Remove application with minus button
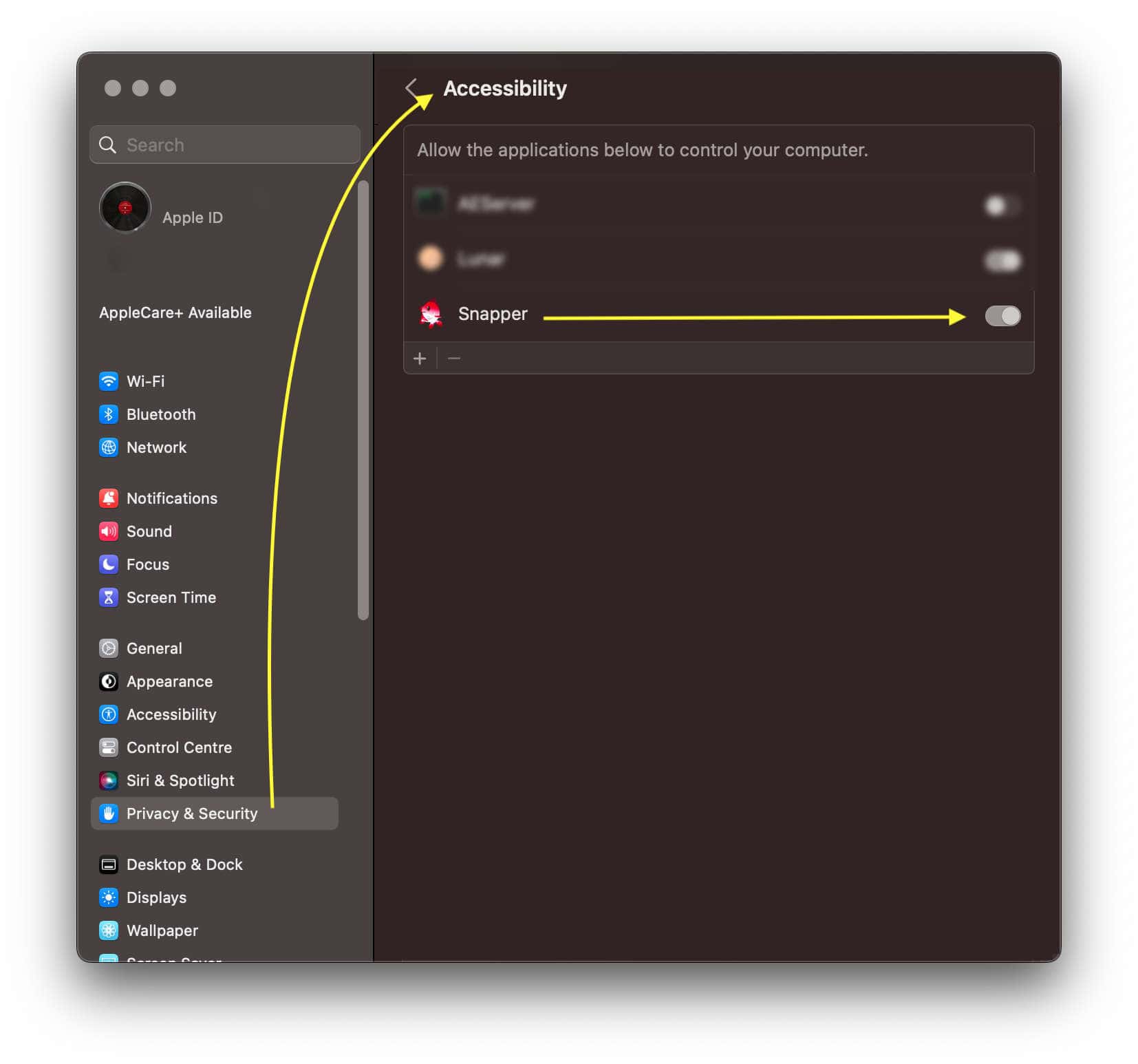Image resolution: width=1138 pixels, height=1064 pixels. point(454,359)
